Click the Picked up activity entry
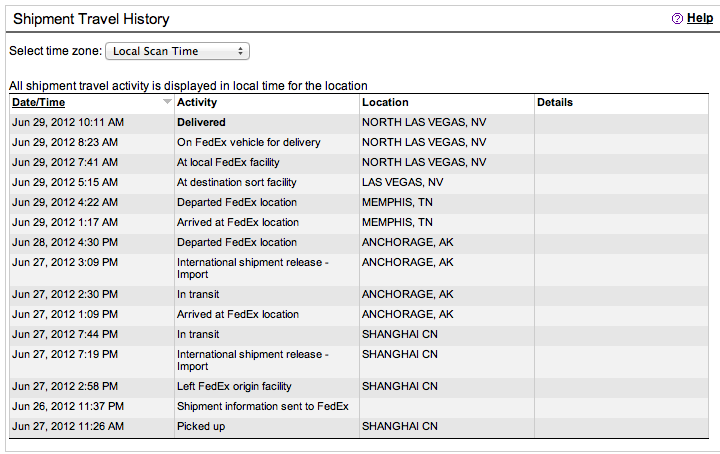This screenshot has height=454, width=720. 201,426
